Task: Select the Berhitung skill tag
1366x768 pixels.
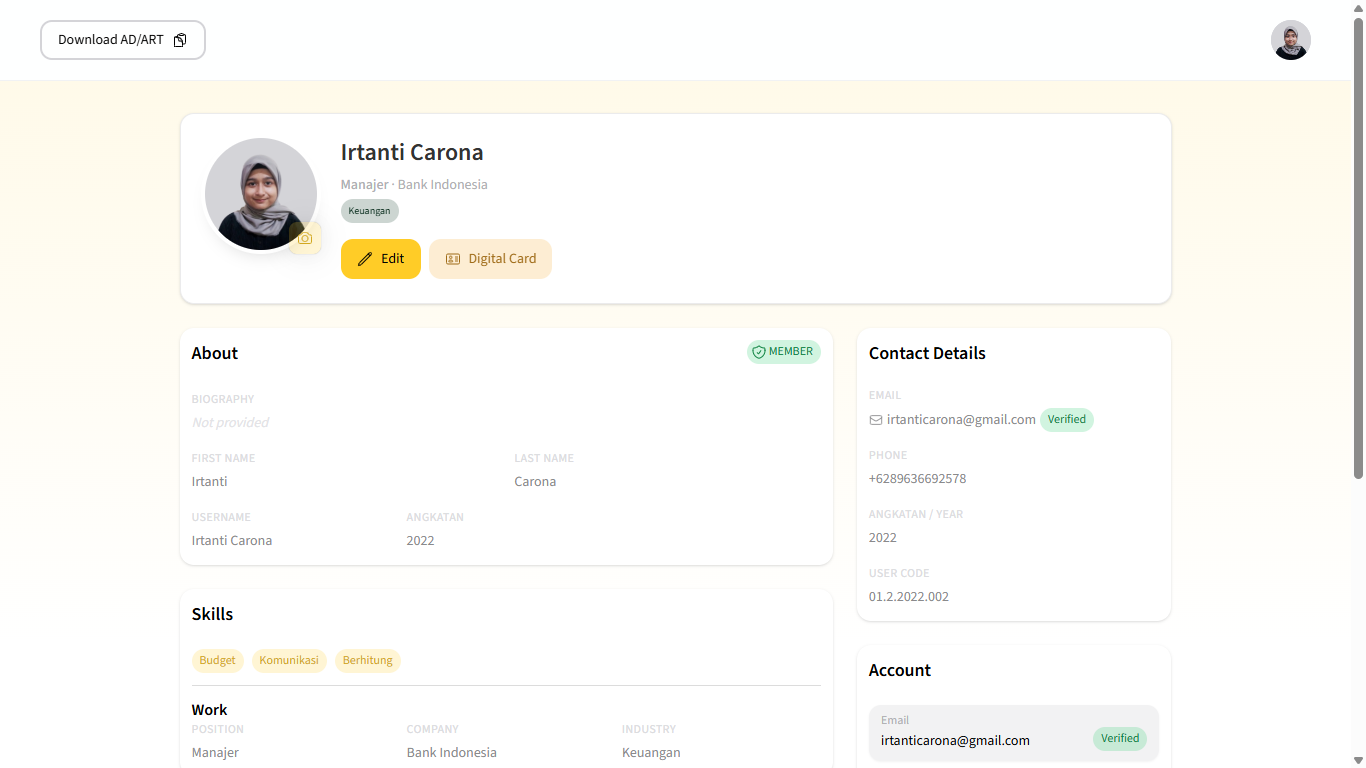Action: (x=367, y=661)
